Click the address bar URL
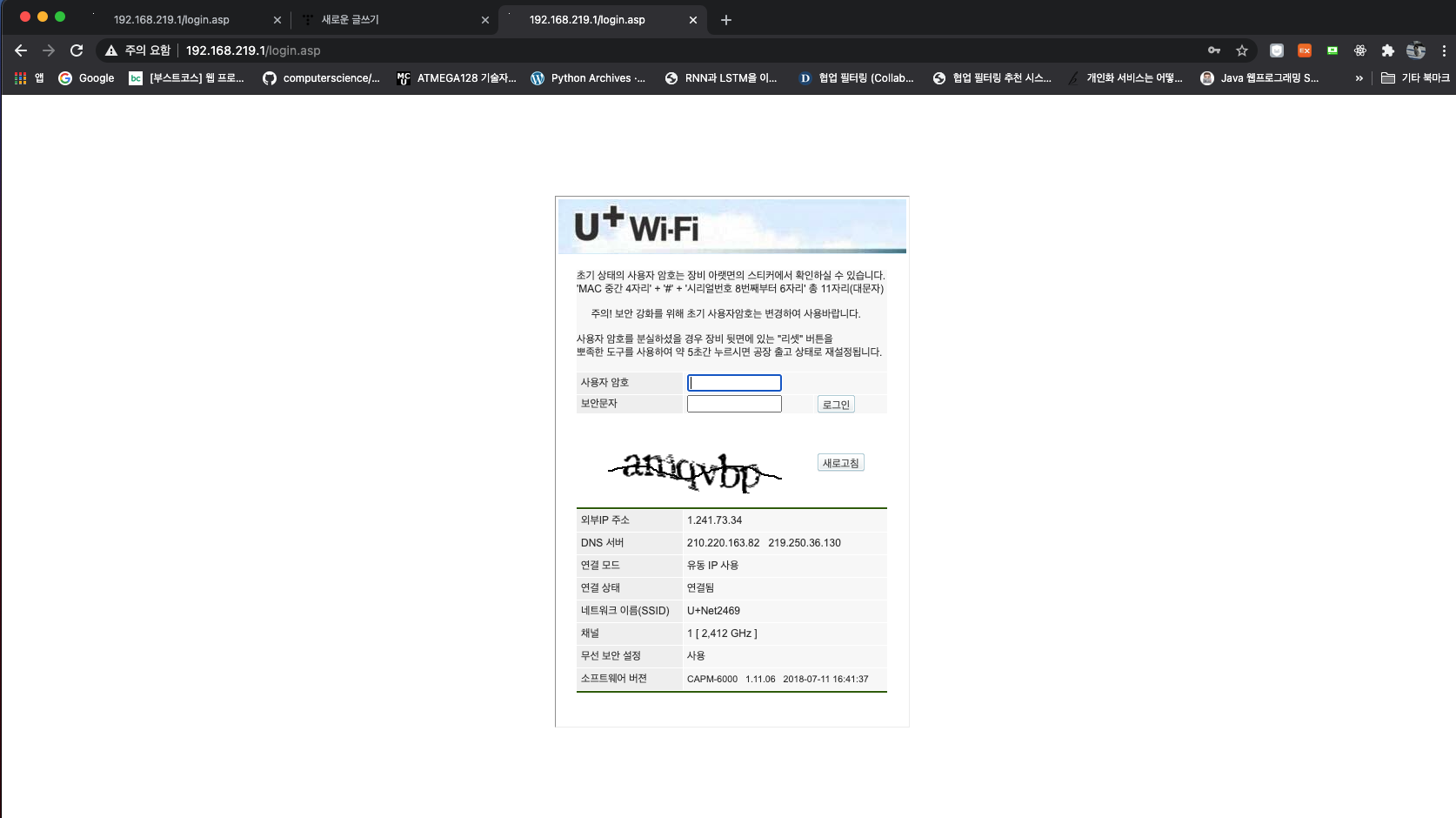1456x818 pixels. tap(253, 50)
